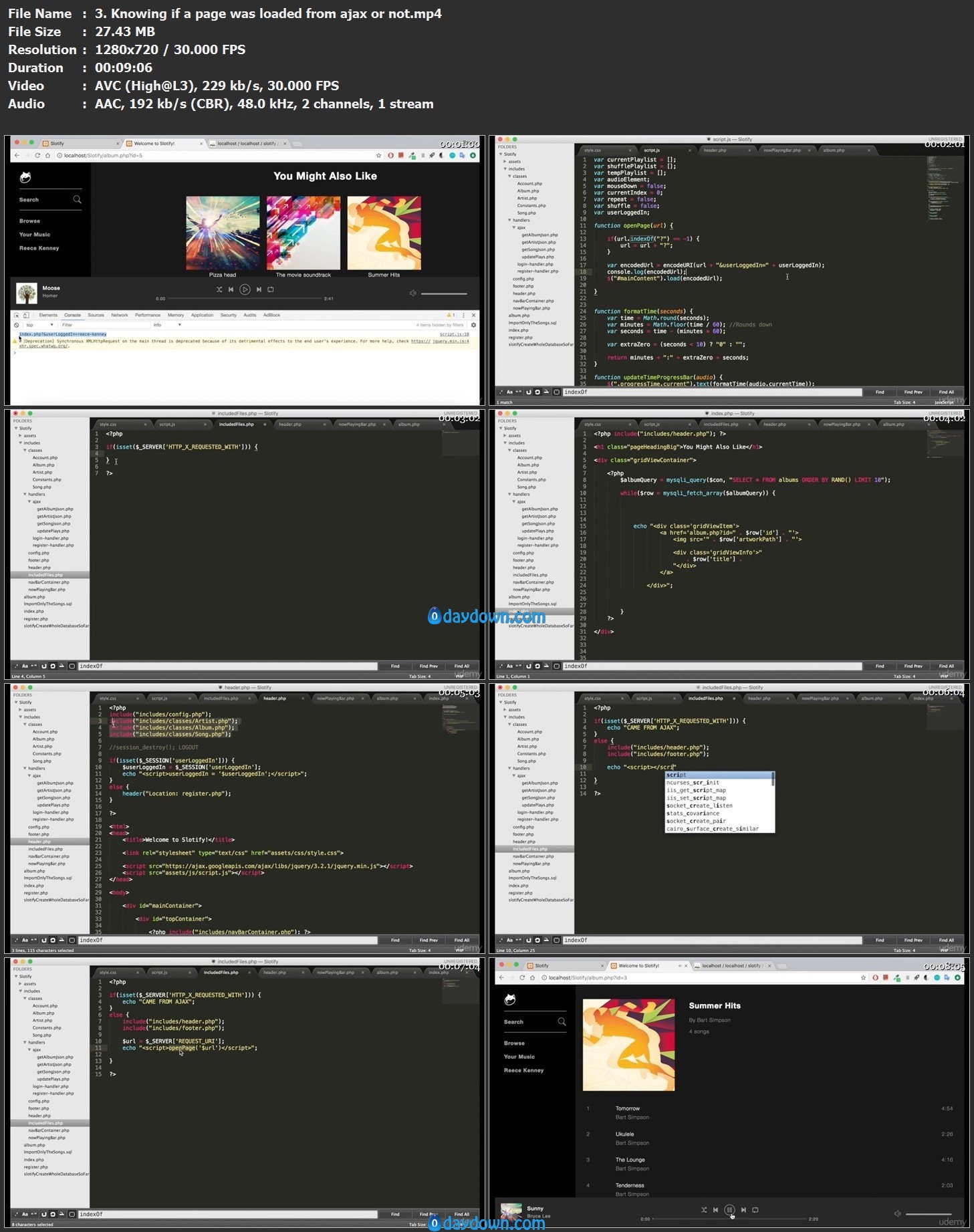Switch to style.css tab in the 00:02:01 frame
Image resolution: width=974 pixels, height=1232 pixels.
[593, 150]
